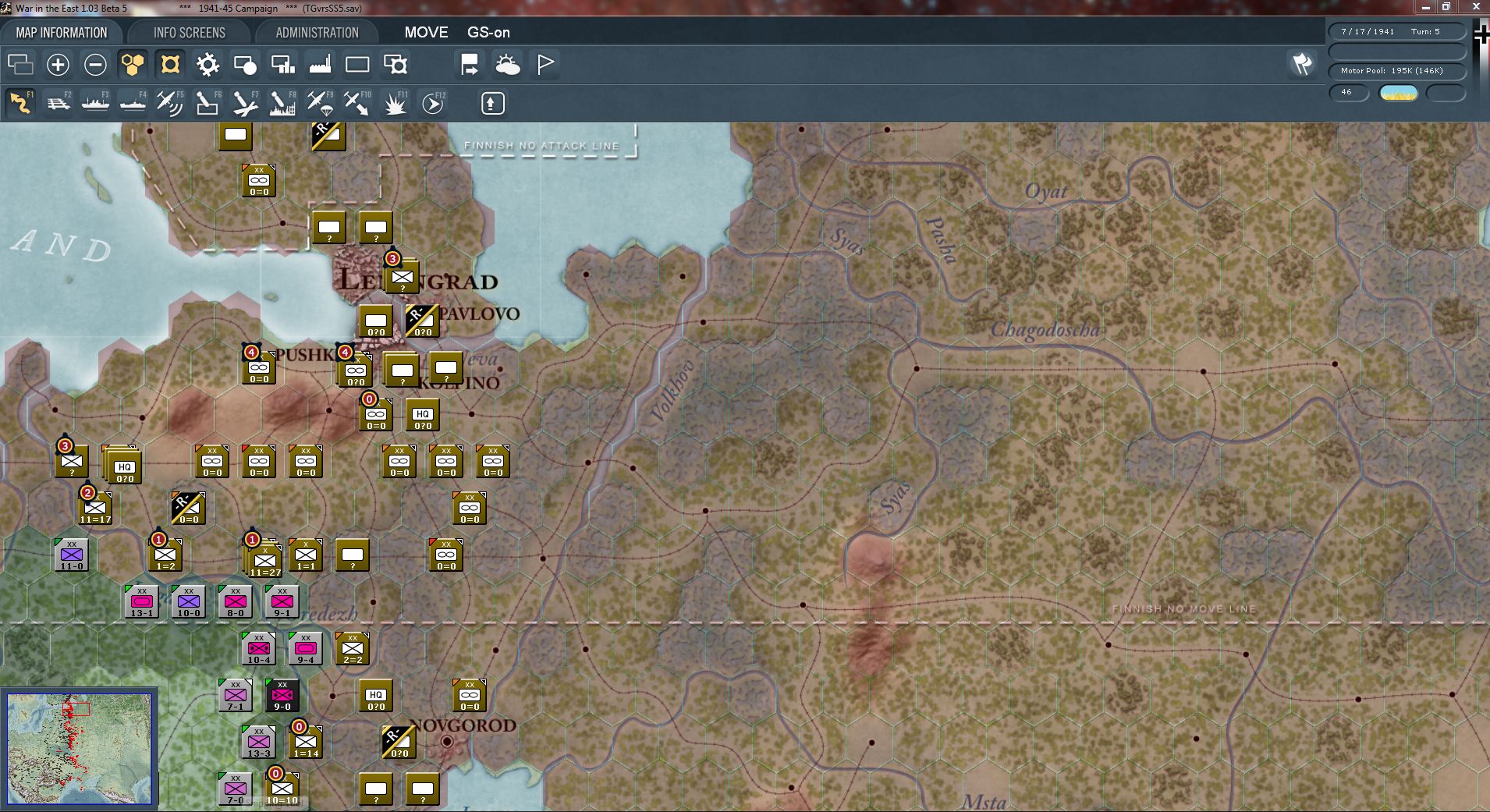This screenshot has width=1490, height=812.
Task: Click the double white flags icon
Action: [1302, 64]
